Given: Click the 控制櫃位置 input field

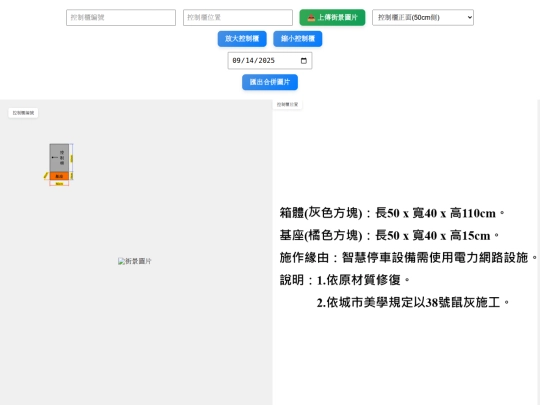Looking at the screenshot, I should click(238, 18).
